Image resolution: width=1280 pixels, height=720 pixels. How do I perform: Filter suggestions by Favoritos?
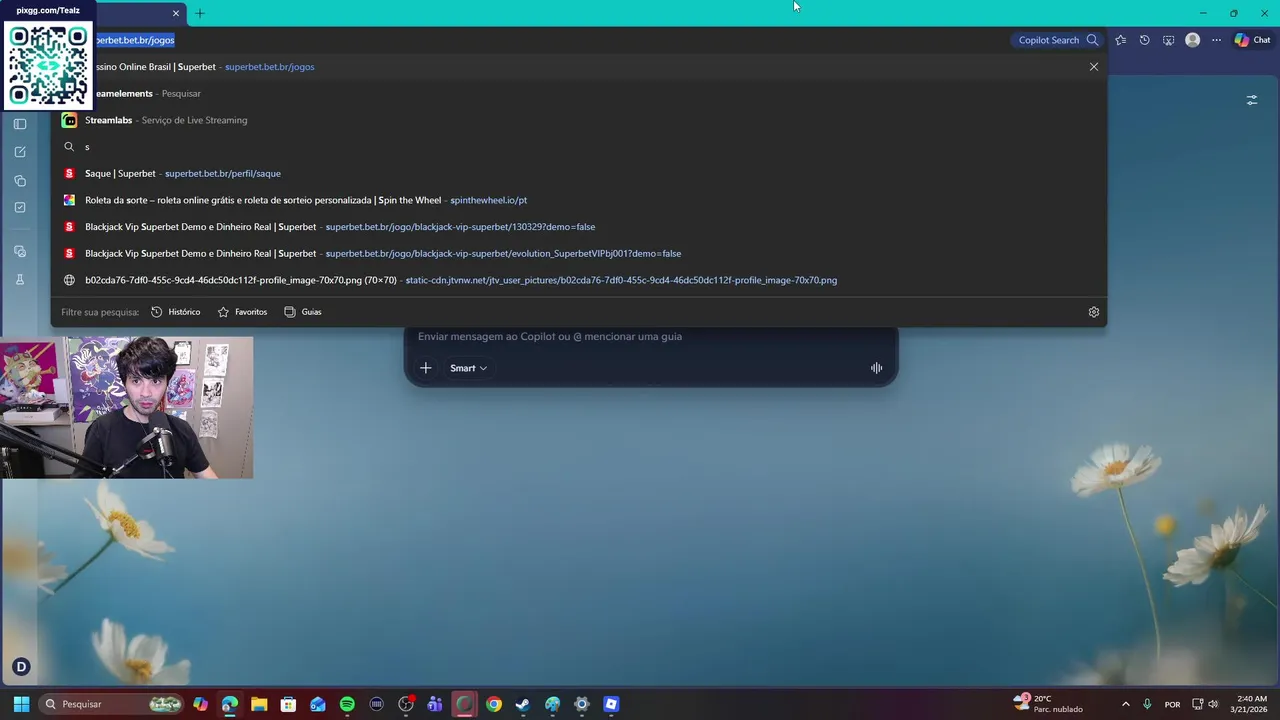(x=242, y=312)
